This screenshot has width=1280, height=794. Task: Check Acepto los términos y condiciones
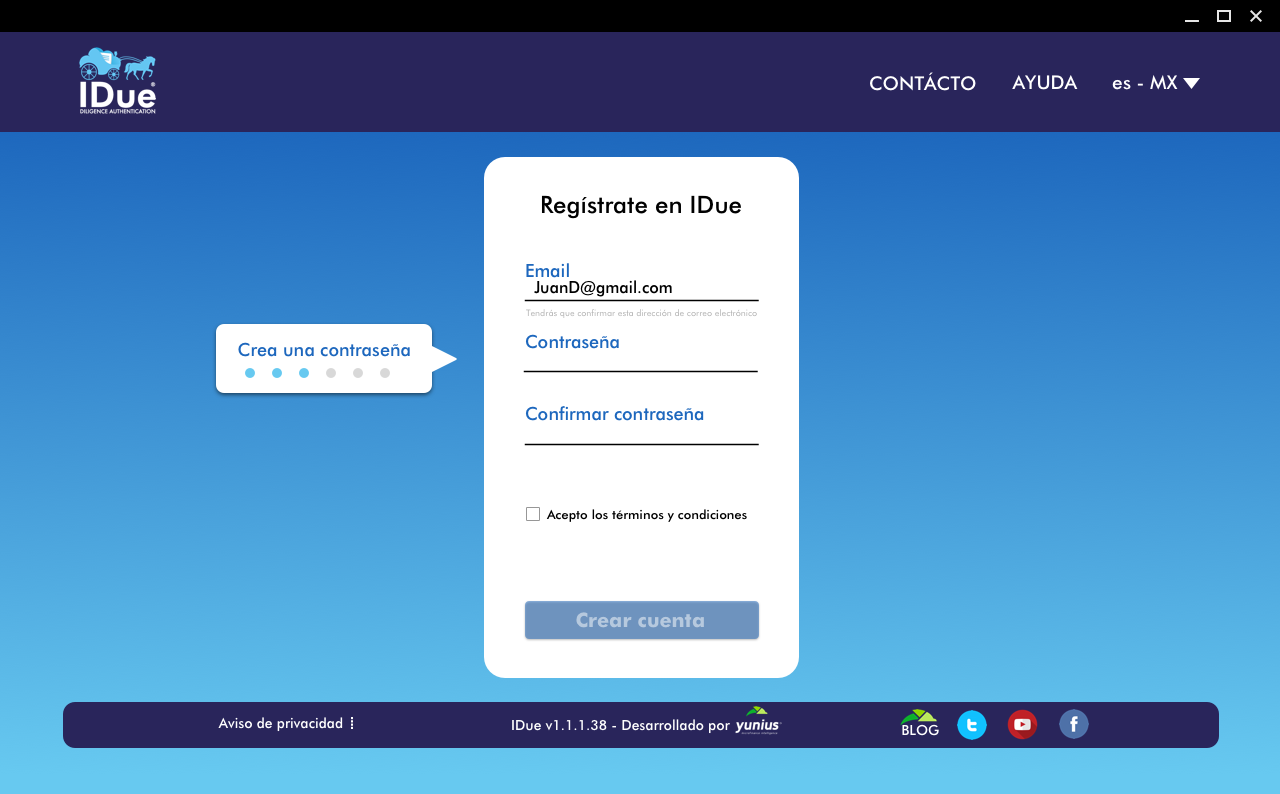pos(533,514)
